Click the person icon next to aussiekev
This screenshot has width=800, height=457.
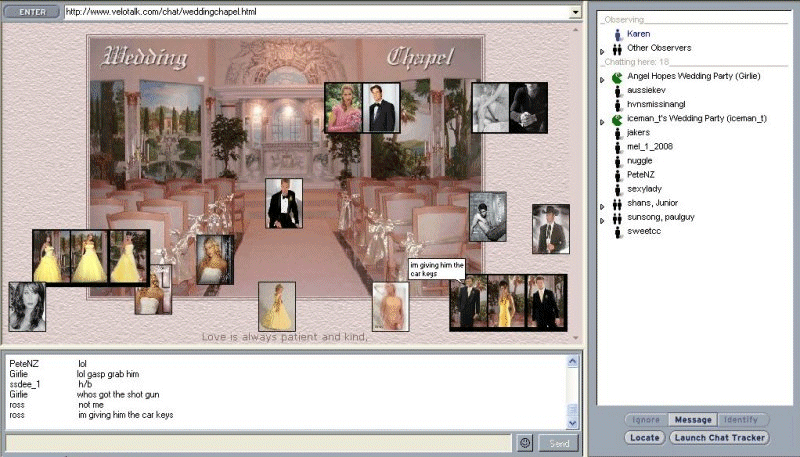(x=617, y=90)
